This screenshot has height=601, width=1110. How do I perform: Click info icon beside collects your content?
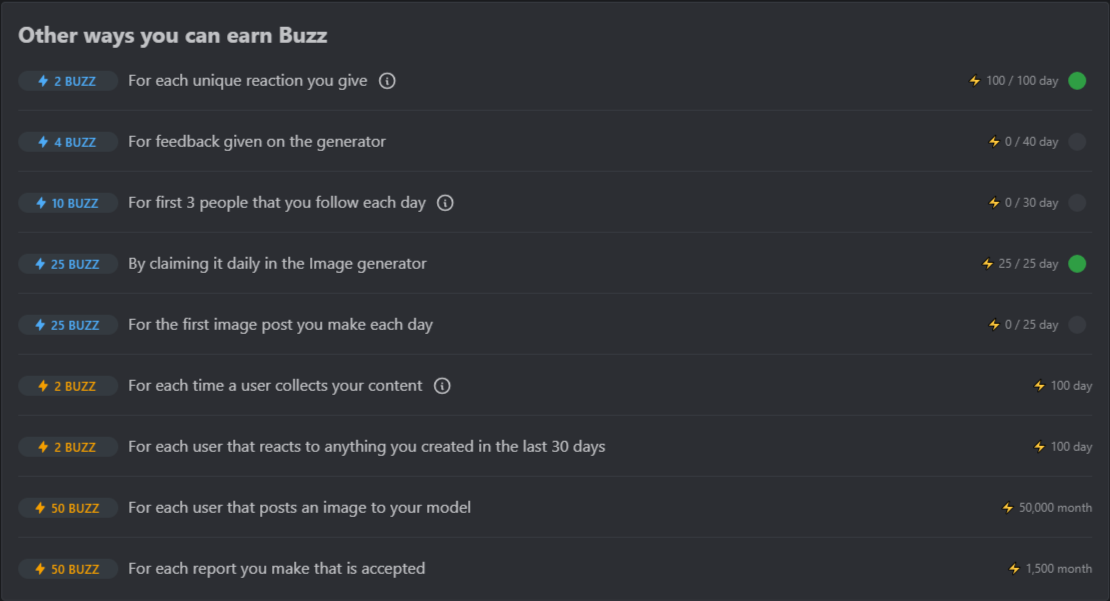click(x=442, y=386)
